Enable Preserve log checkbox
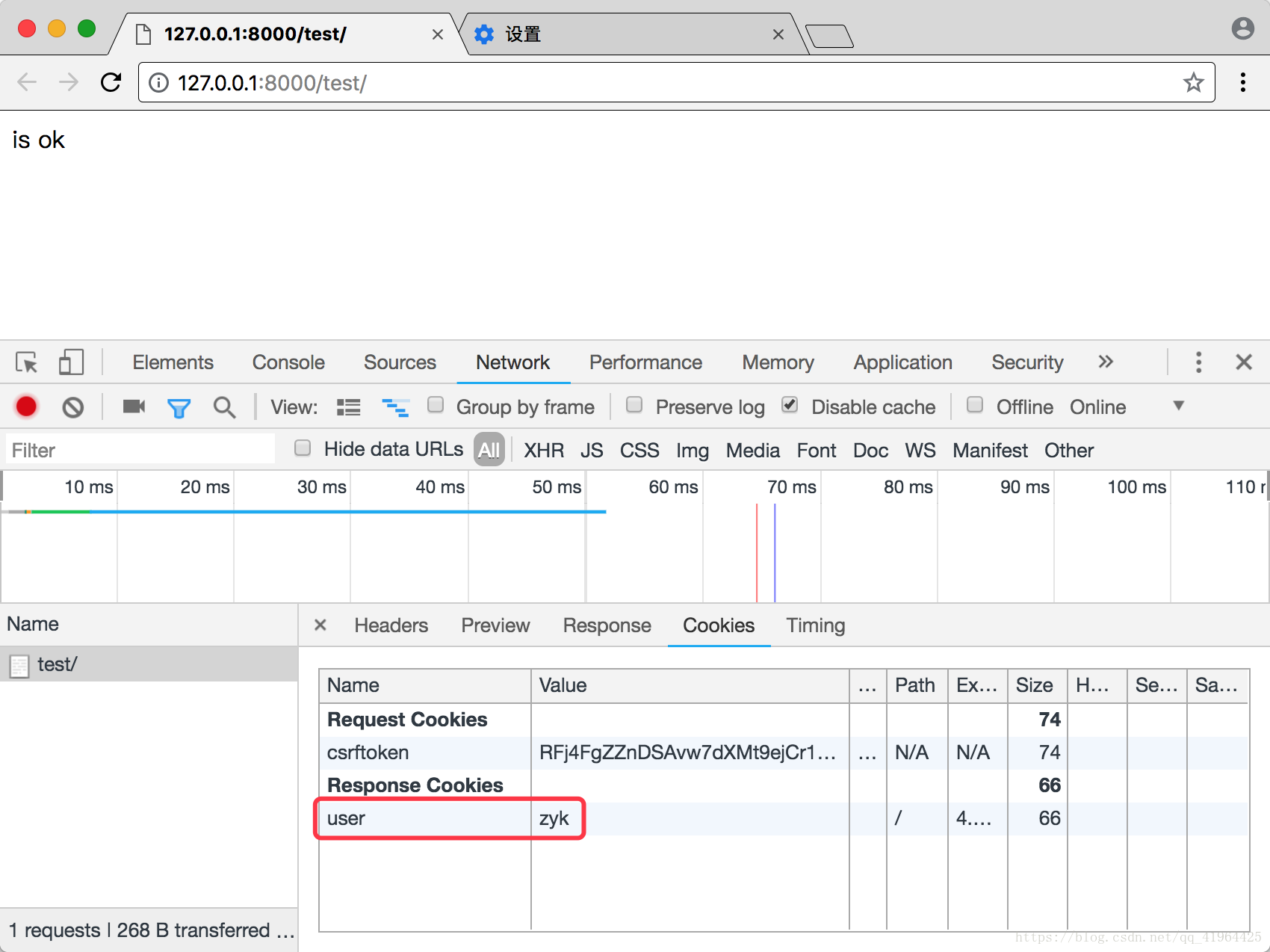Screen dimensions: 1270x952 pyautogui.click(x=634, y=404)
